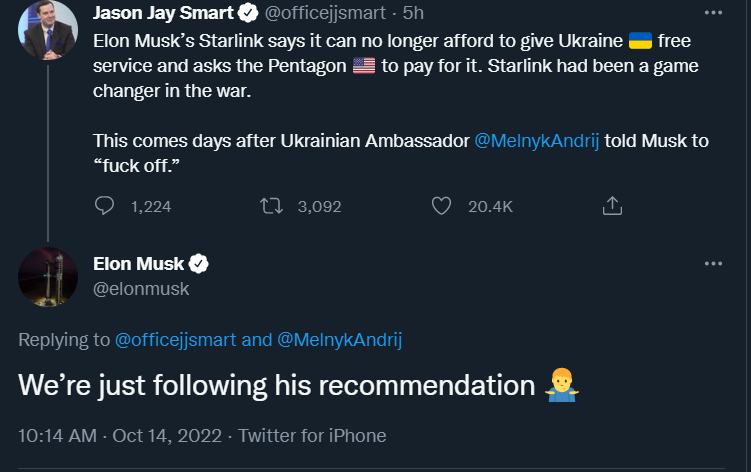This screenshot has width=751, height=472.
Task: Click the @MelnykAndrij mention in tweet text
Action: (538, 141)
